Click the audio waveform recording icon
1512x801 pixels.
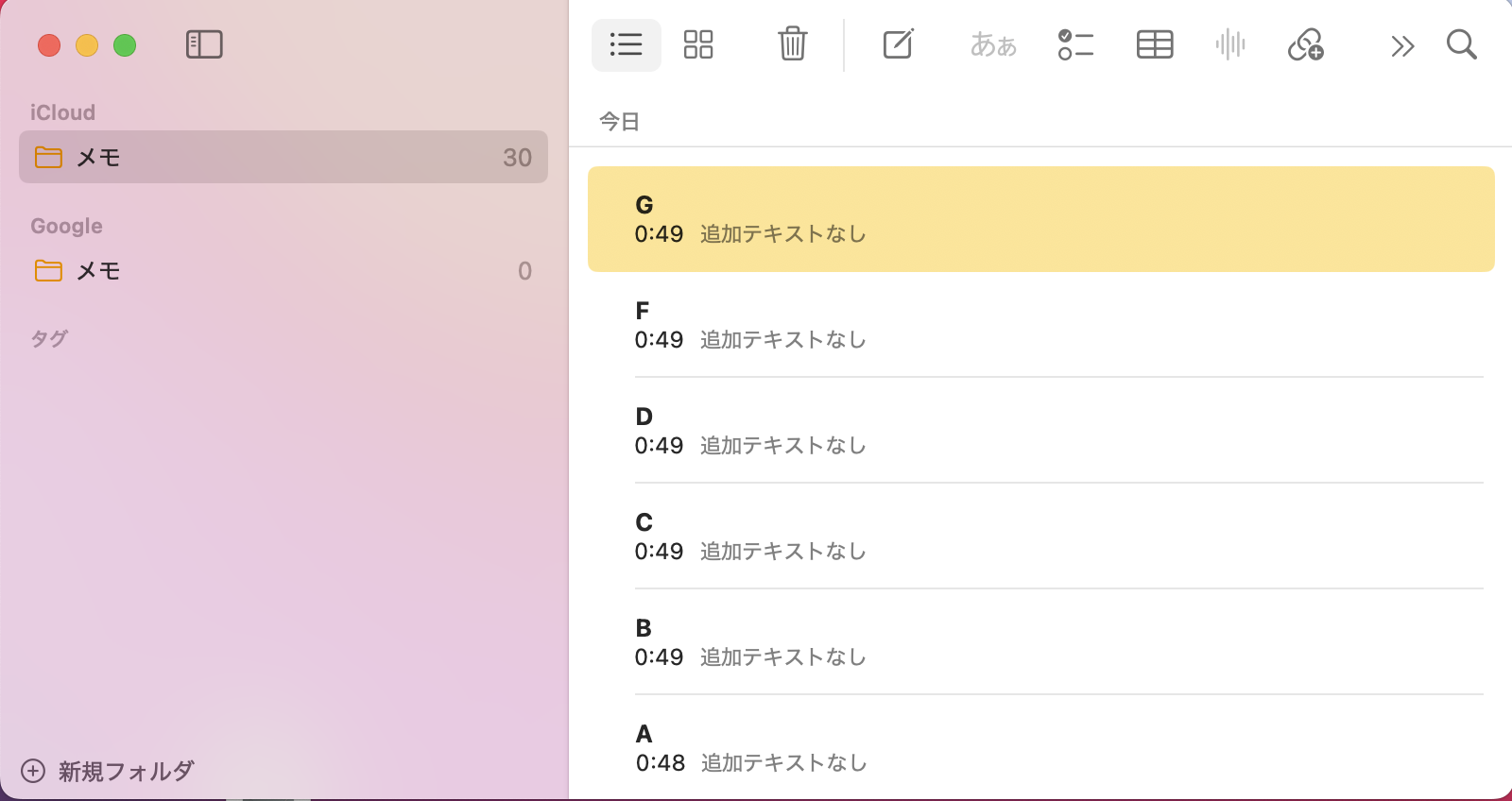pyautogui.click(x=1230, y=44)
